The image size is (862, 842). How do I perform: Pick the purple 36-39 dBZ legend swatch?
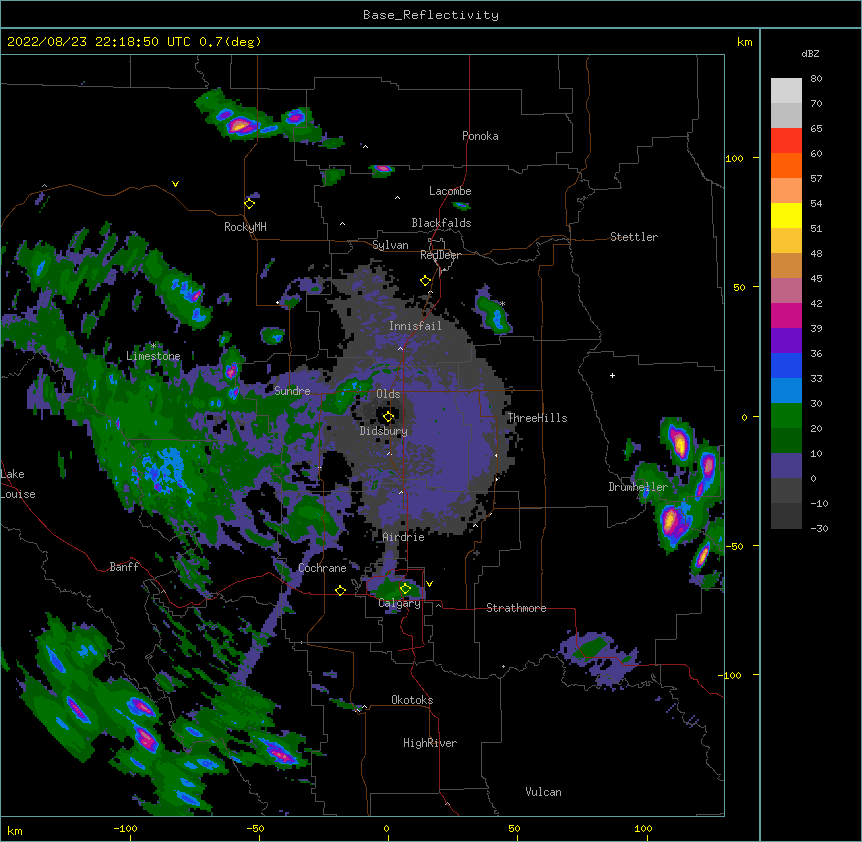(786, 341)
